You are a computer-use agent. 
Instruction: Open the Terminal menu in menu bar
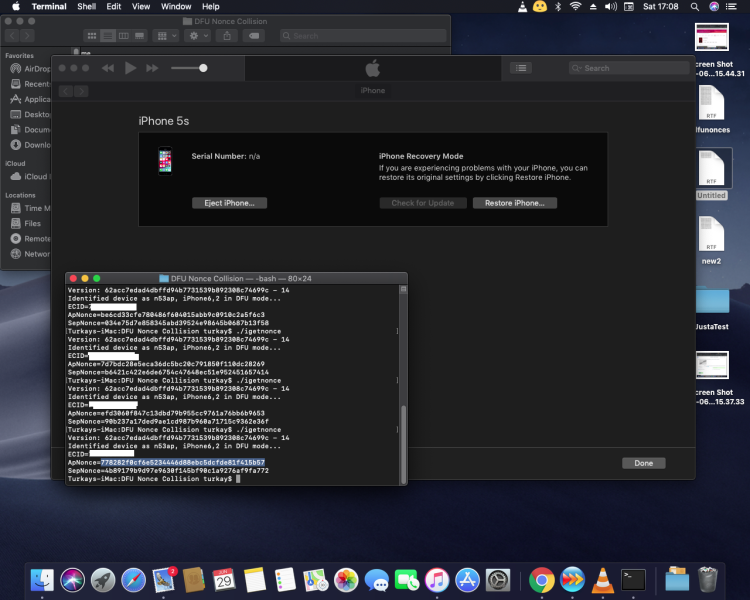[x=49, y=6]
